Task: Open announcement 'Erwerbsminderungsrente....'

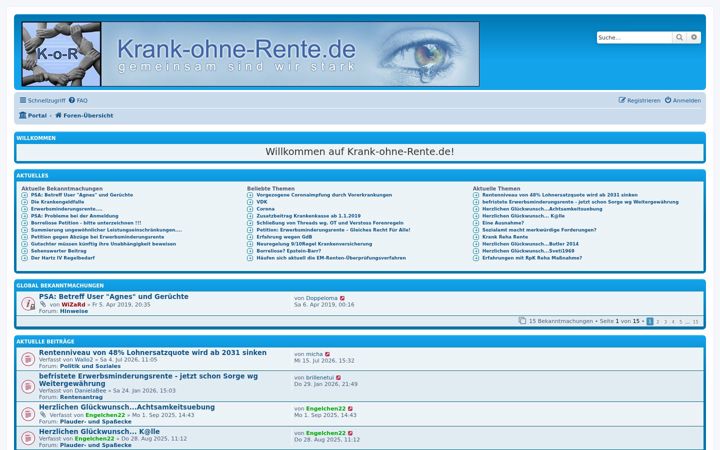Action: (x=66, y=209)
